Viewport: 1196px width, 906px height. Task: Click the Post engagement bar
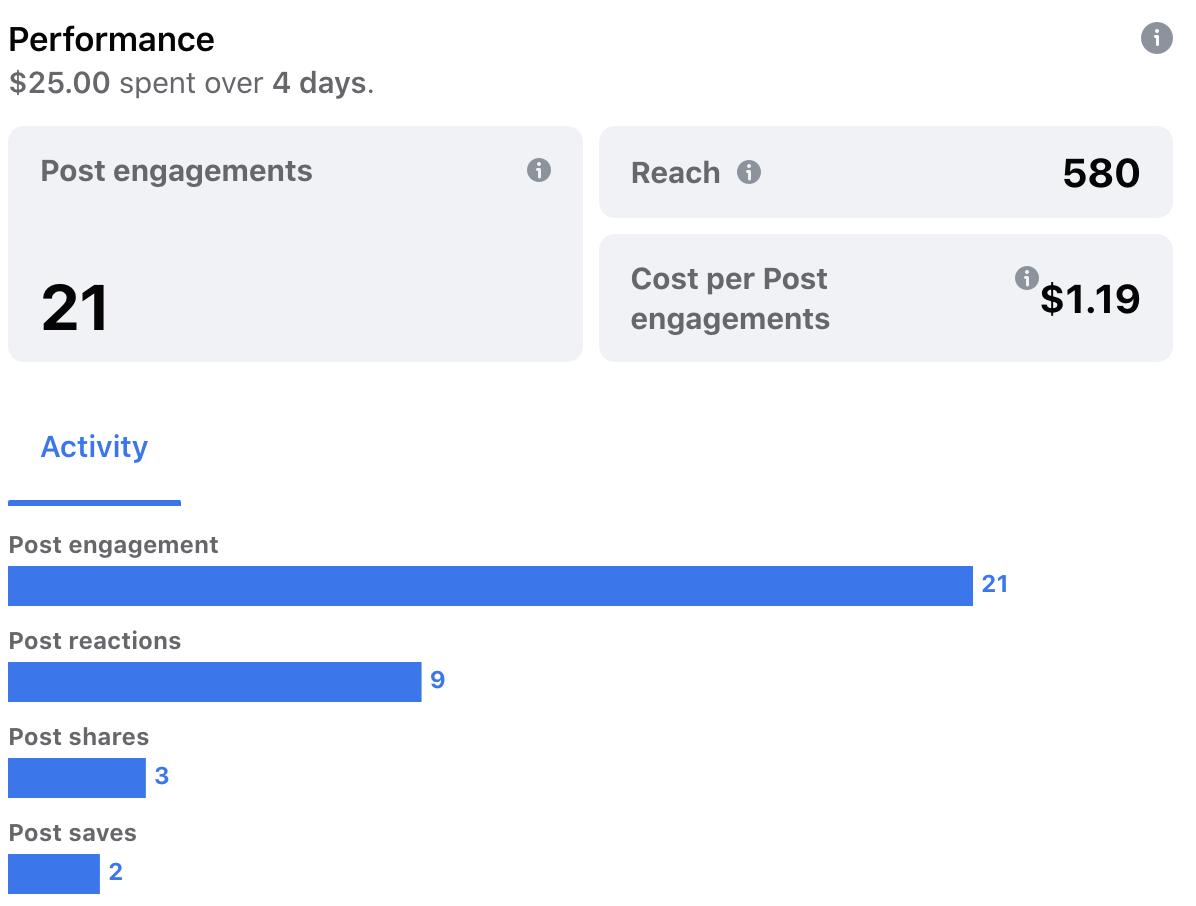(x=490, y=586)
